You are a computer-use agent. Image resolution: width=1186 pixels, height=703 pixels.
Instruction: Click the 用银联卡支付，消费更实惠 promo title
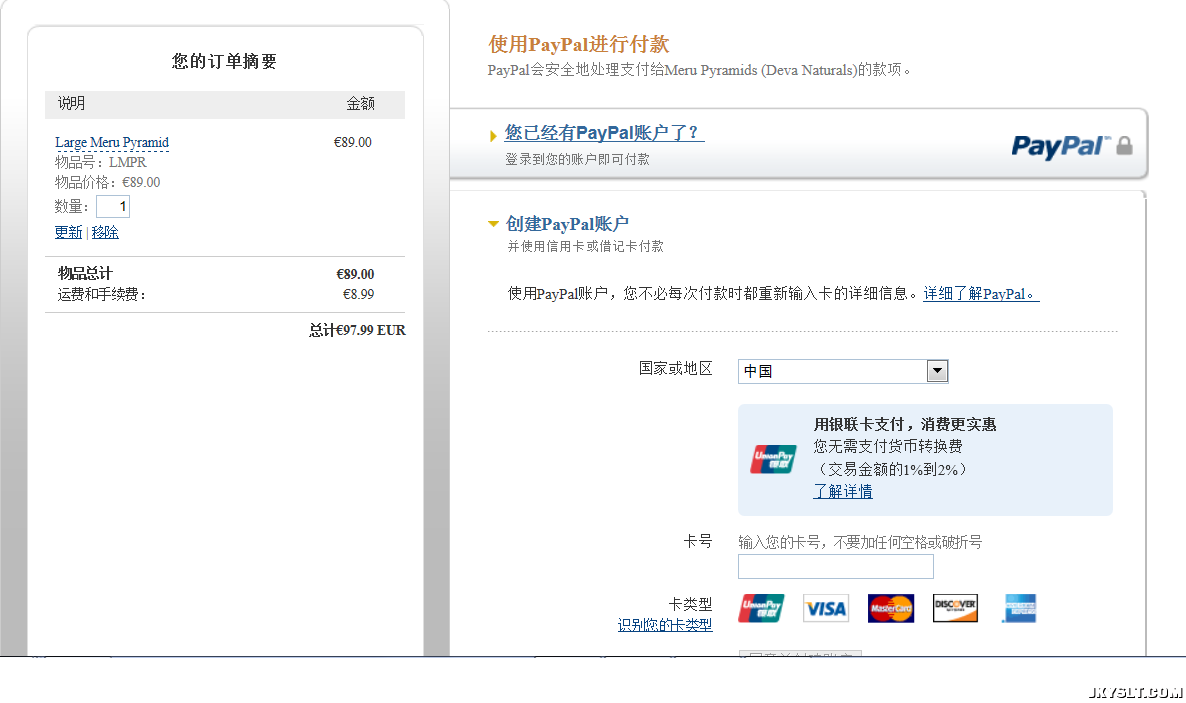point(905,425)
